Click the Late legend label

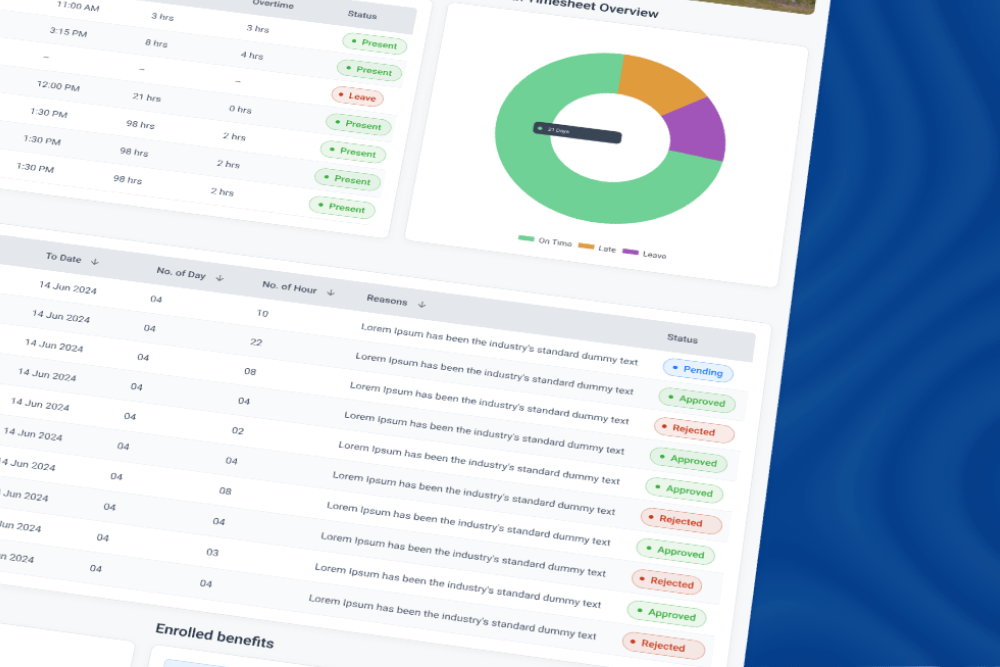click(x=607, y=249)
